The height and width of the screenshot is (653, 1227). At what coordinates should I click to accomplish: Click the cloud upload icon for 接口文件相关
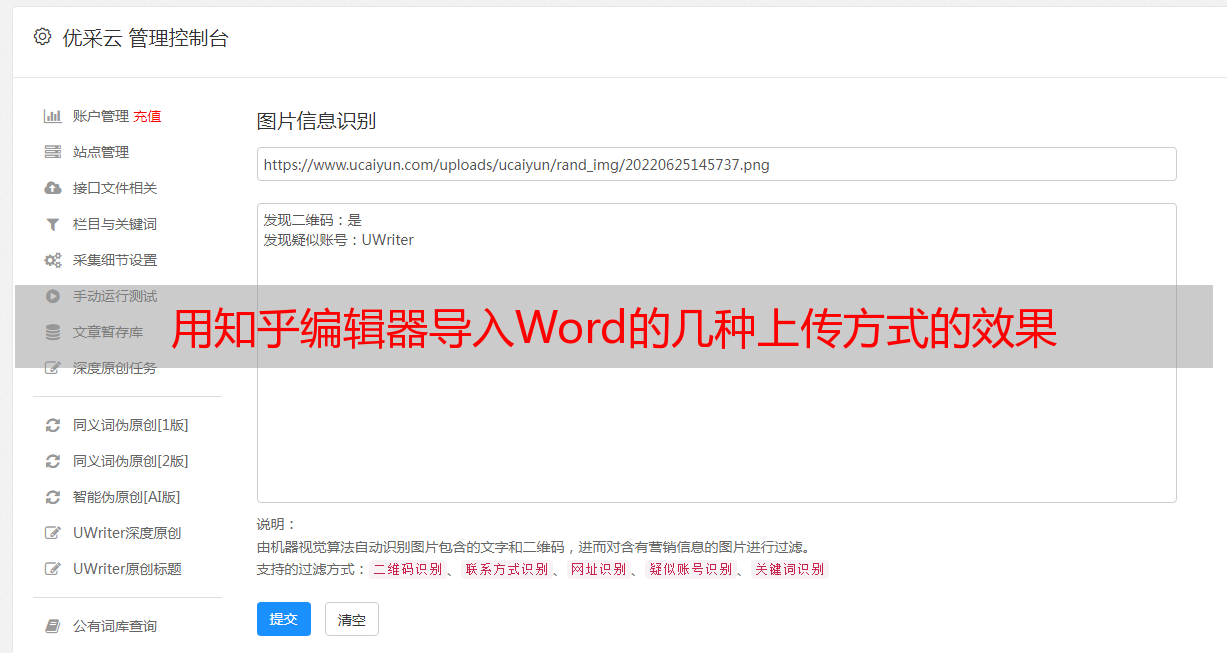(53, 188)
